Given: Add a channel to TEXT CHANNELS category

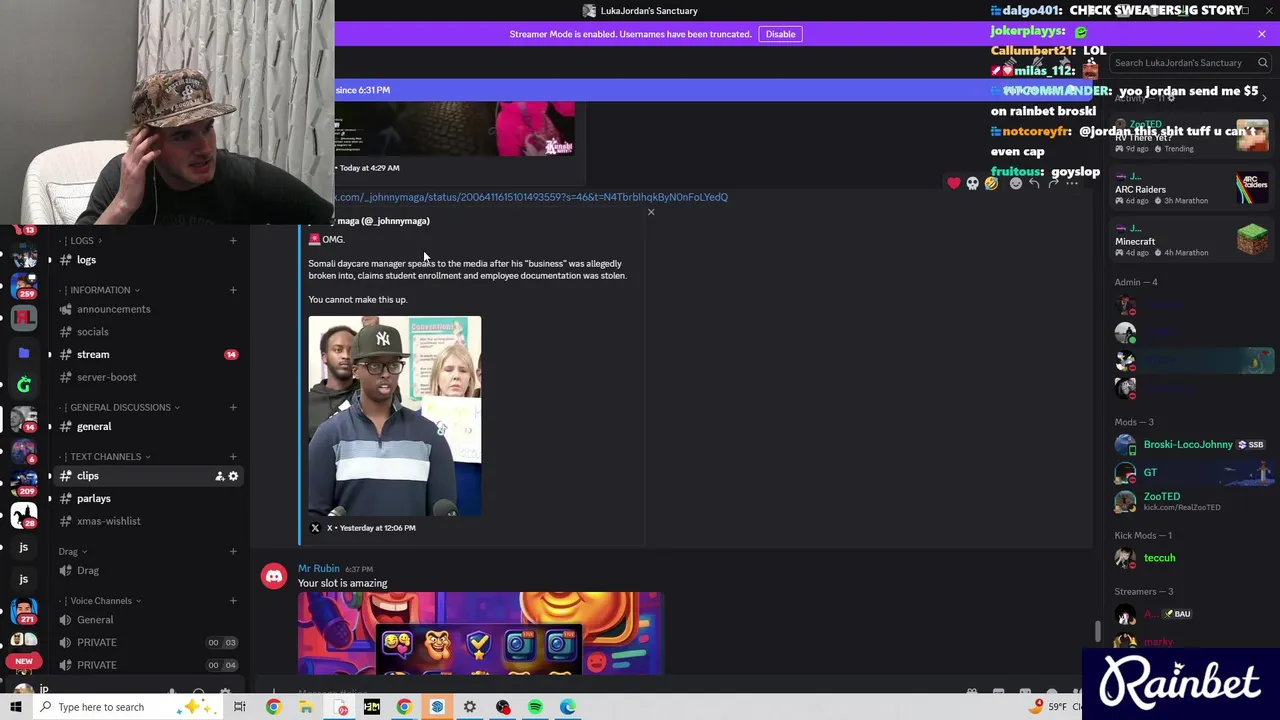Looking at the screenshot, I should pos(233,457).
